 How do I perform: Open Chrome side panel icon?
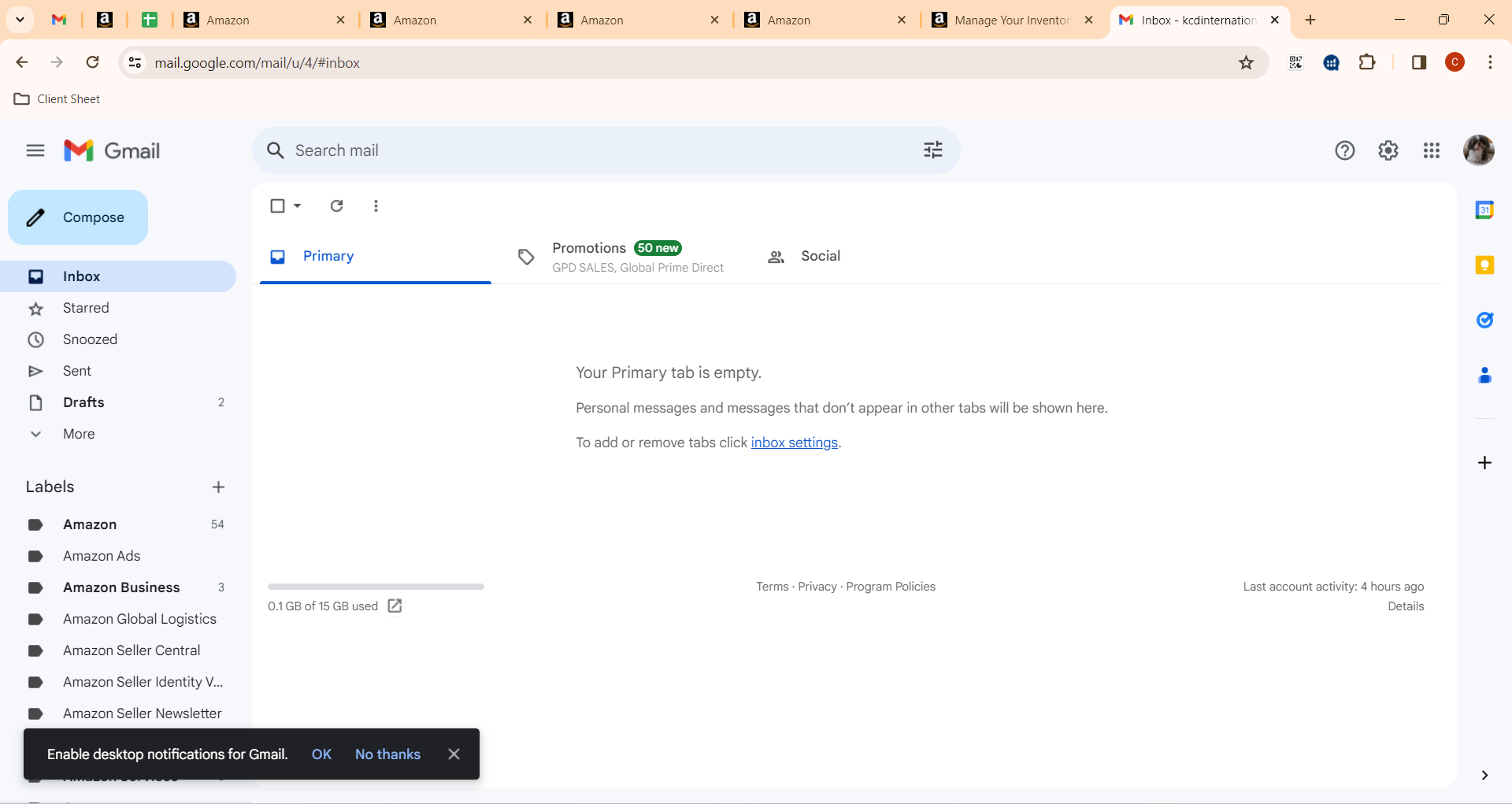click(1419, 62)
